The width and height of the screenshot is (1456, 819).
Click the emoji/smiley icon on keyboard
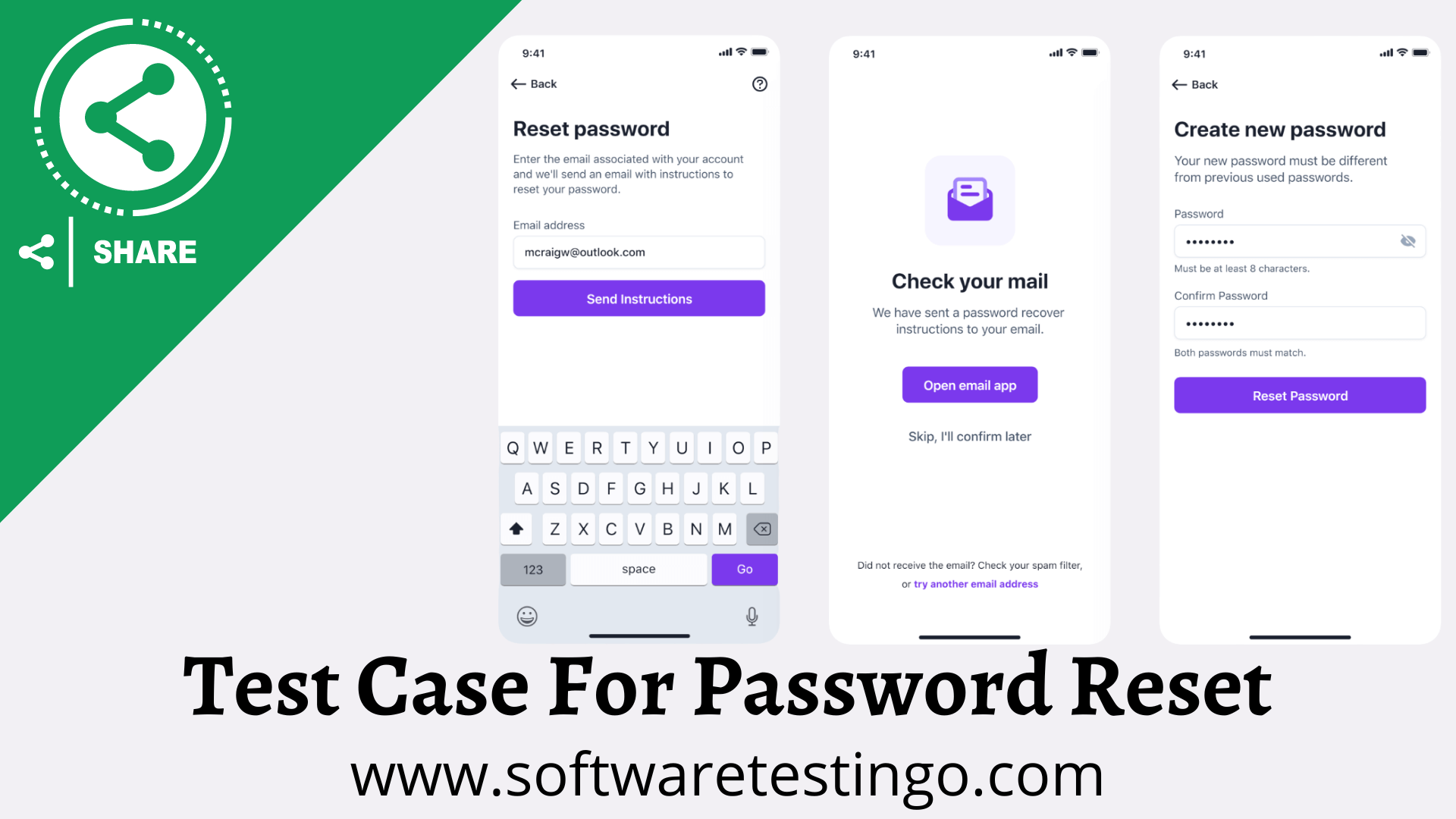coord(526,614)
